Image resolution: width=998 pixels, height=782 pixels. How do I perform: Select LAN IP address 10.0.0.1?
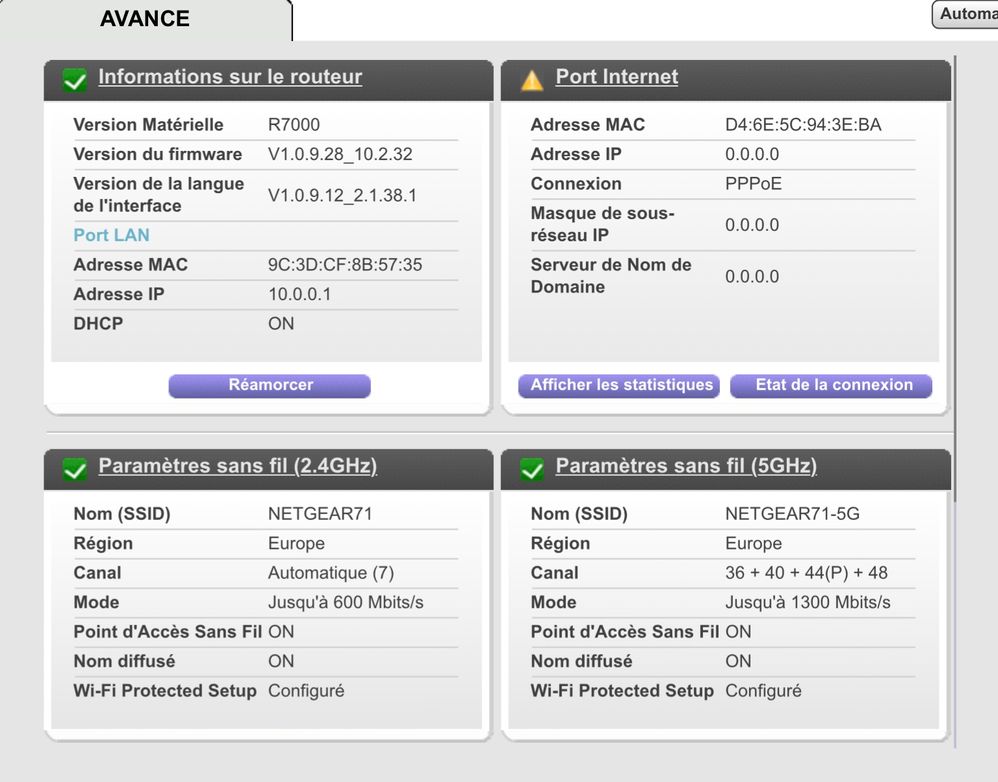[299, 295]
